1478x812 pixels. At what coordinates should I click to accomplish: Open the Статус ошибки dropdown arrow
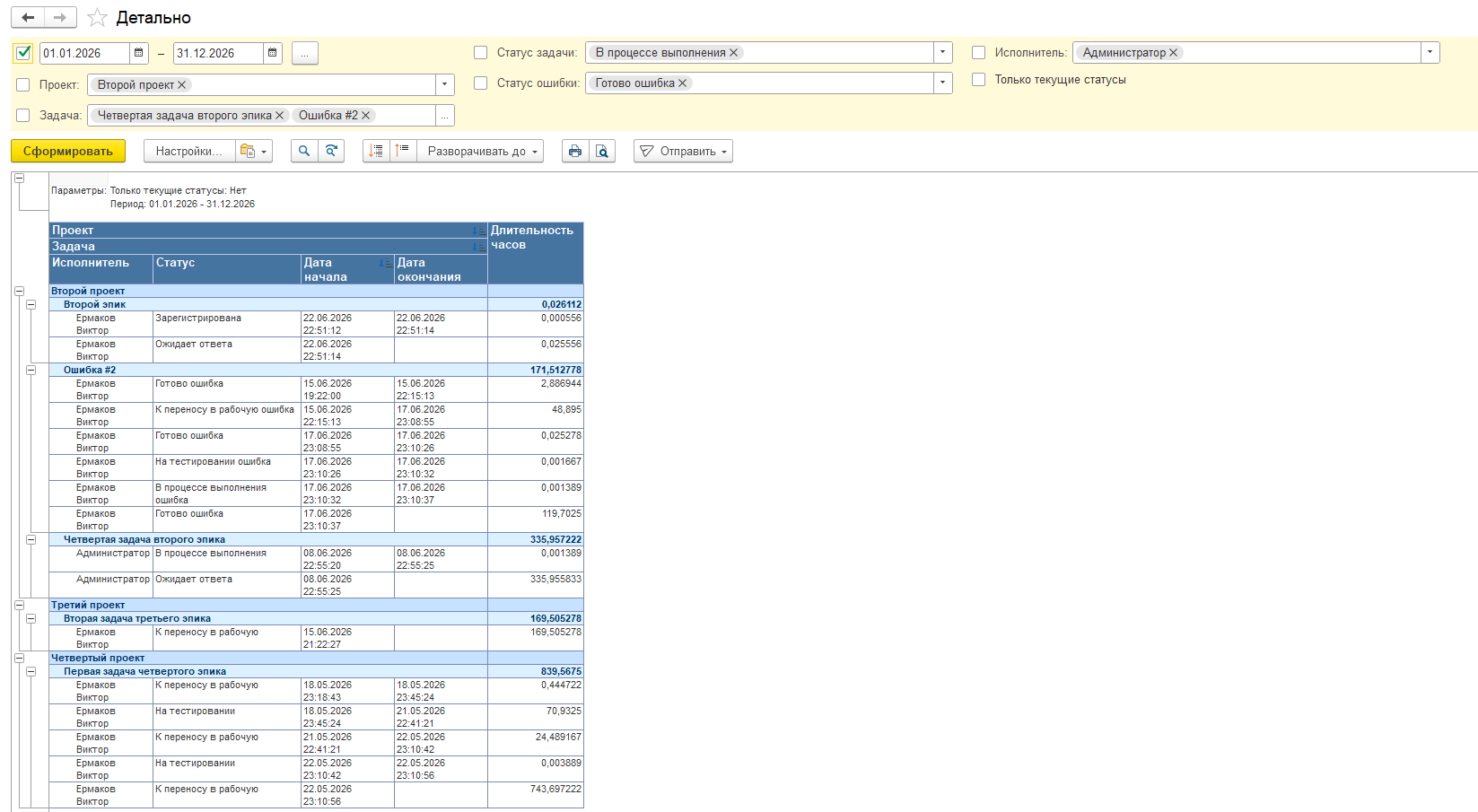point(943,83)
